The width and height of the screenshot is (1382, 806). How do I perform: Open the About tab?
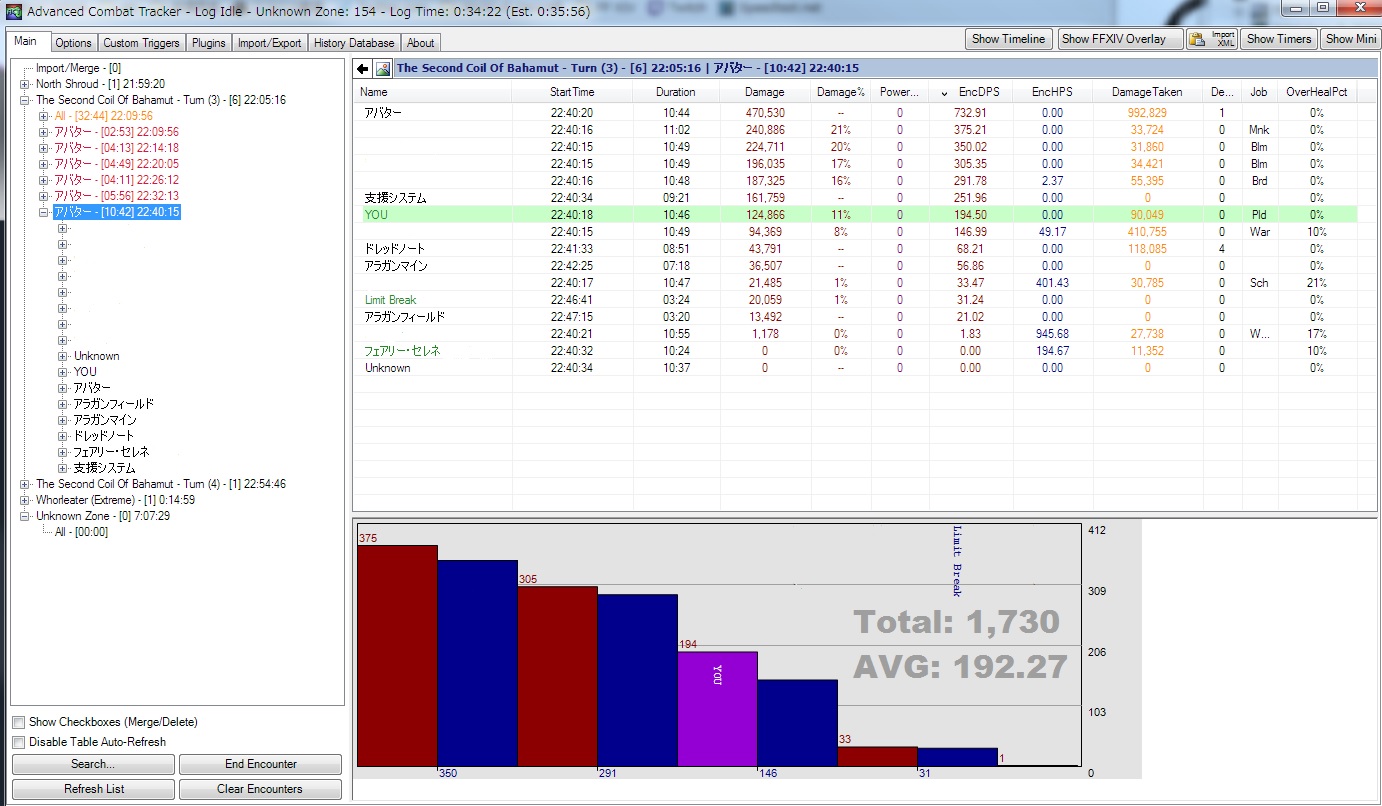click(421, 43)
